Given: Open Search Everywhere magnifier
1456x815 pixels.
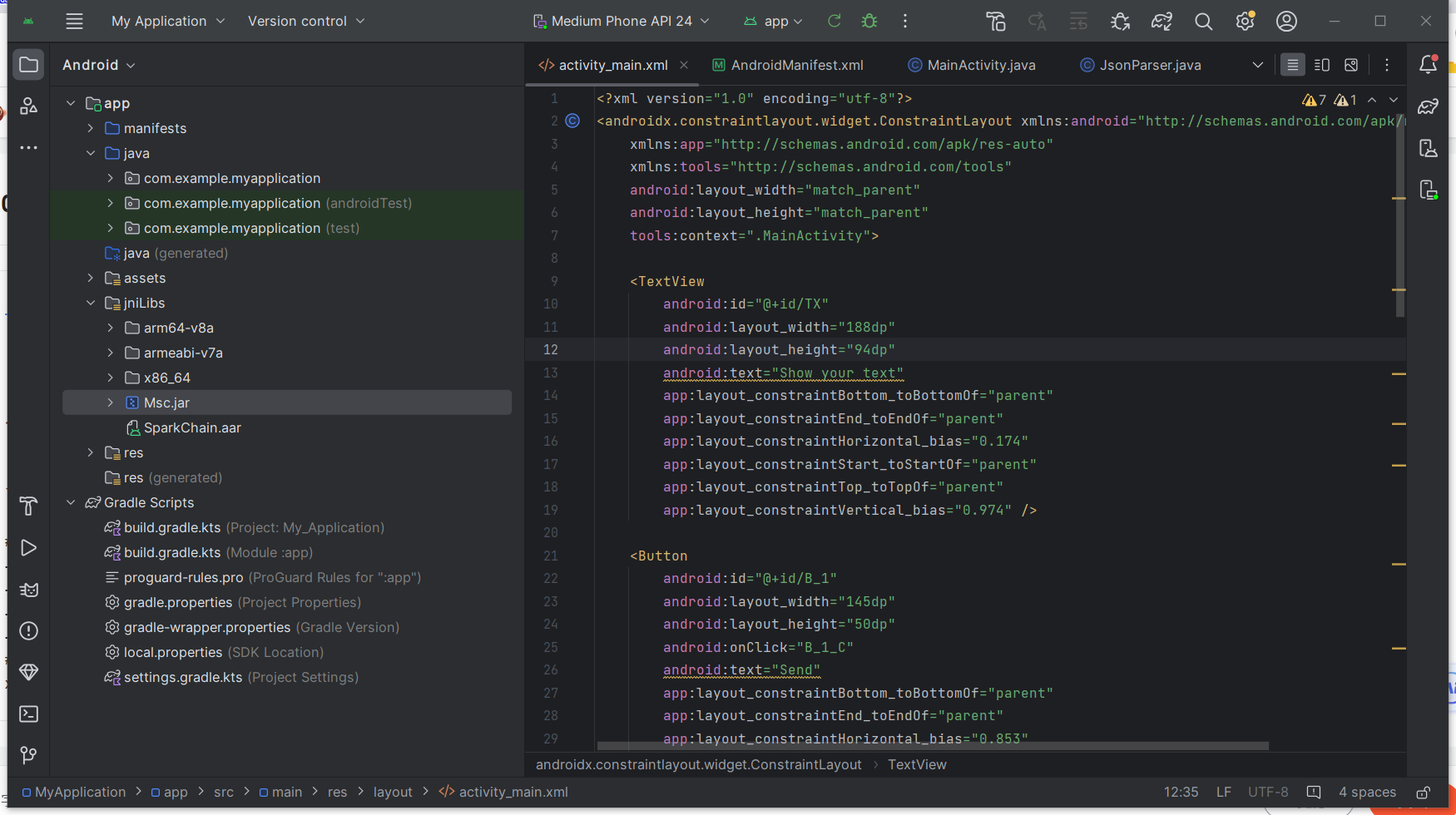Looking at the screenshot, I should (1203, 22).
